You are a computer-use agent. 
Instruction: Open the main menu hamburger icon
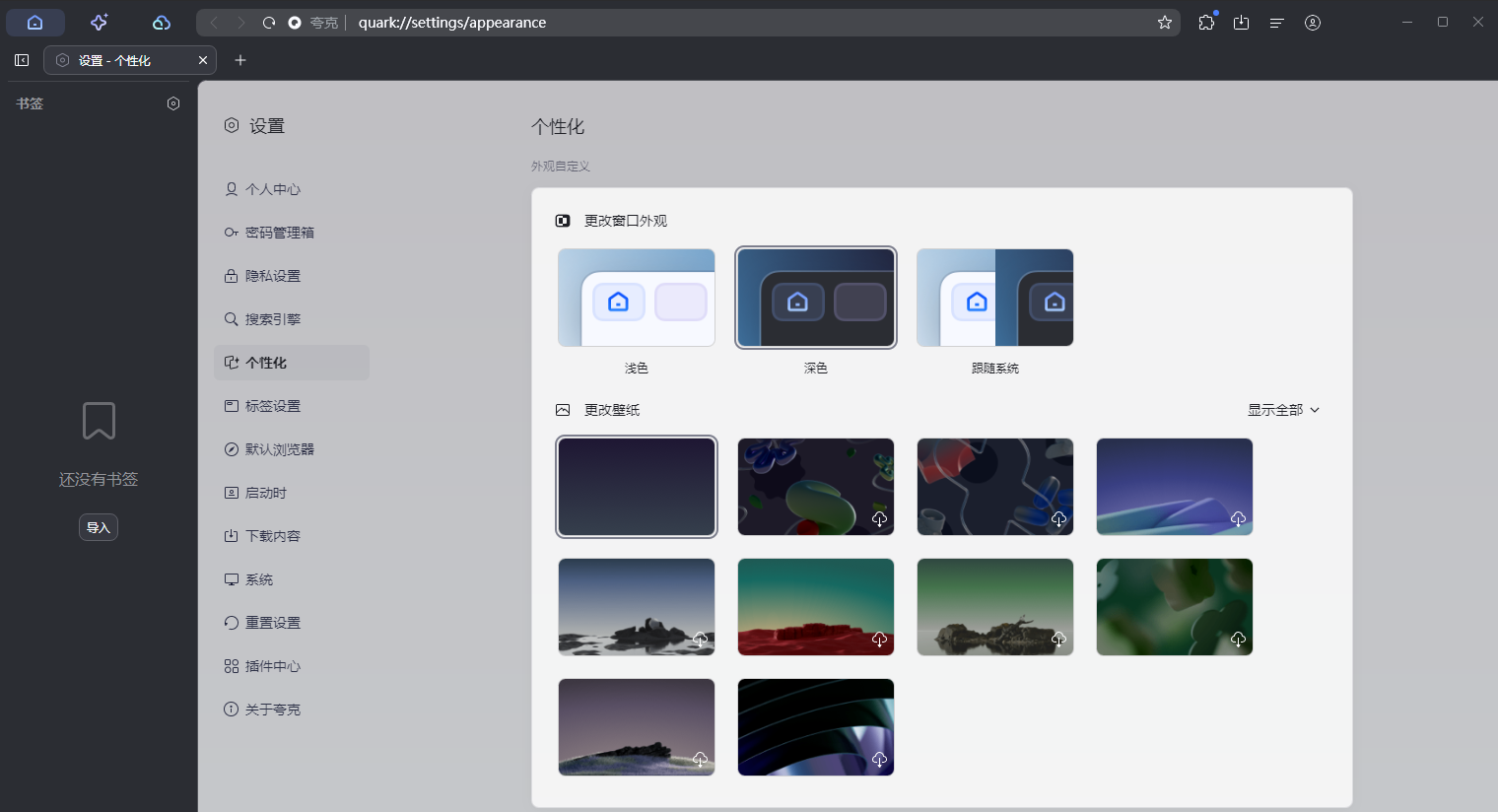pos(1276,23)
